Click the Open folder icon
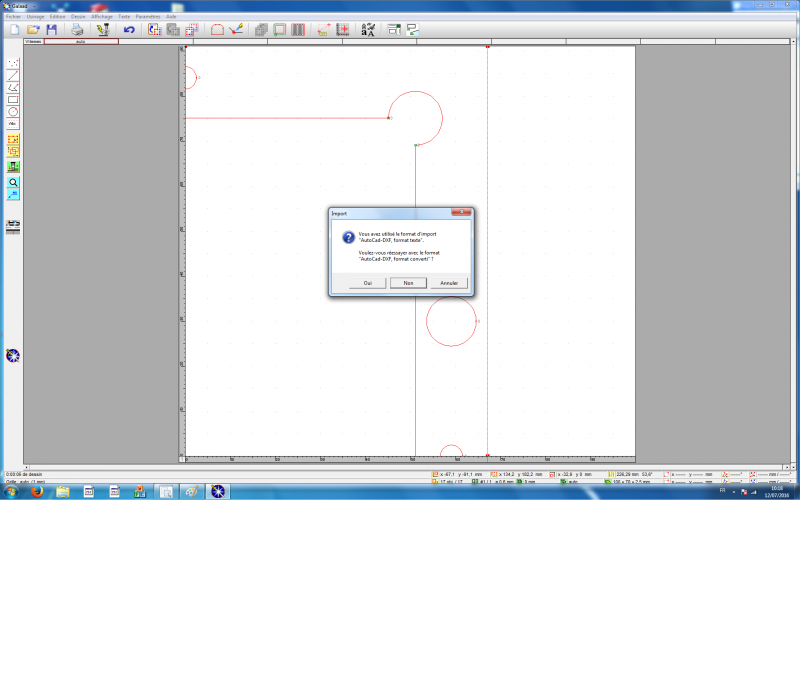Viewport: 800px width, 685px height. [x=32, y=30]
